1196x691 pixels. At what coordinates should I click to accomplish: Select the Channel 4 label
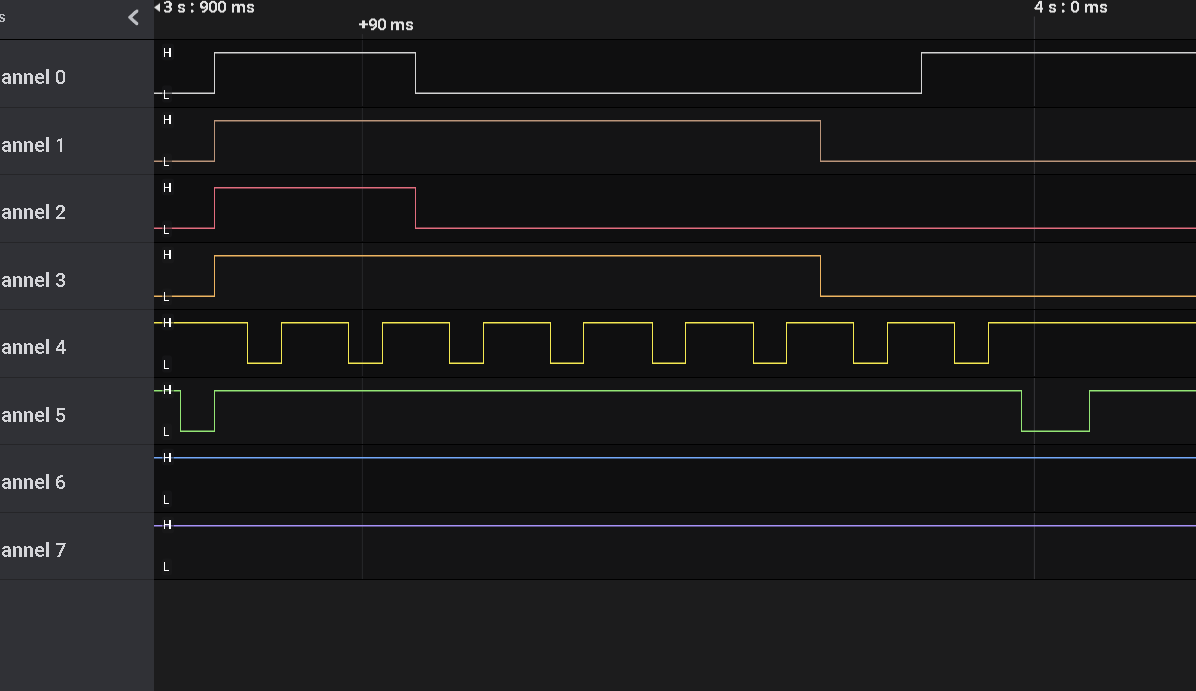pos(33,347)
